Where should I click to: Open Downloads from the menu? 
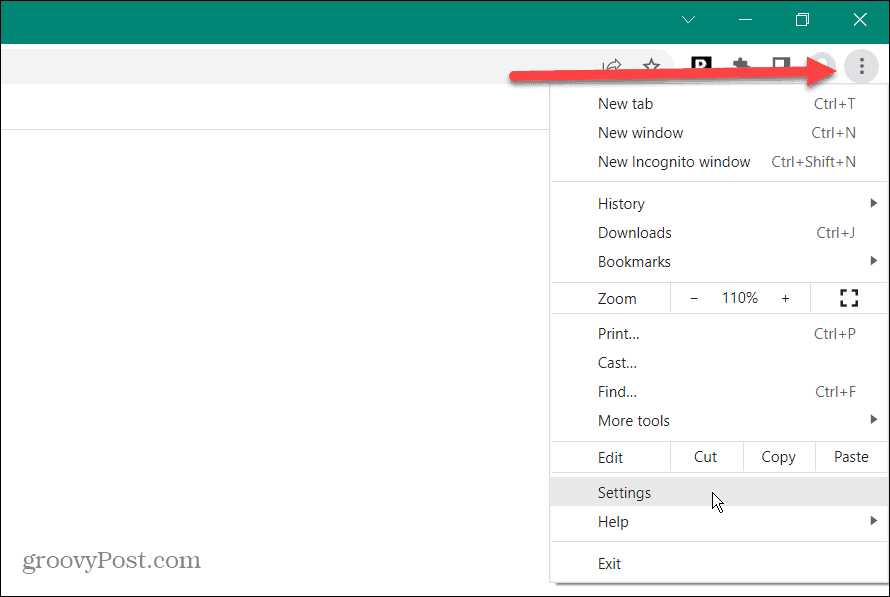[719, 233]
